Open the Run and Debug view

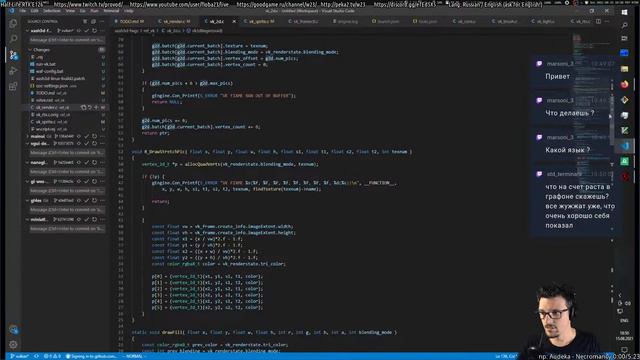(13, 71)
